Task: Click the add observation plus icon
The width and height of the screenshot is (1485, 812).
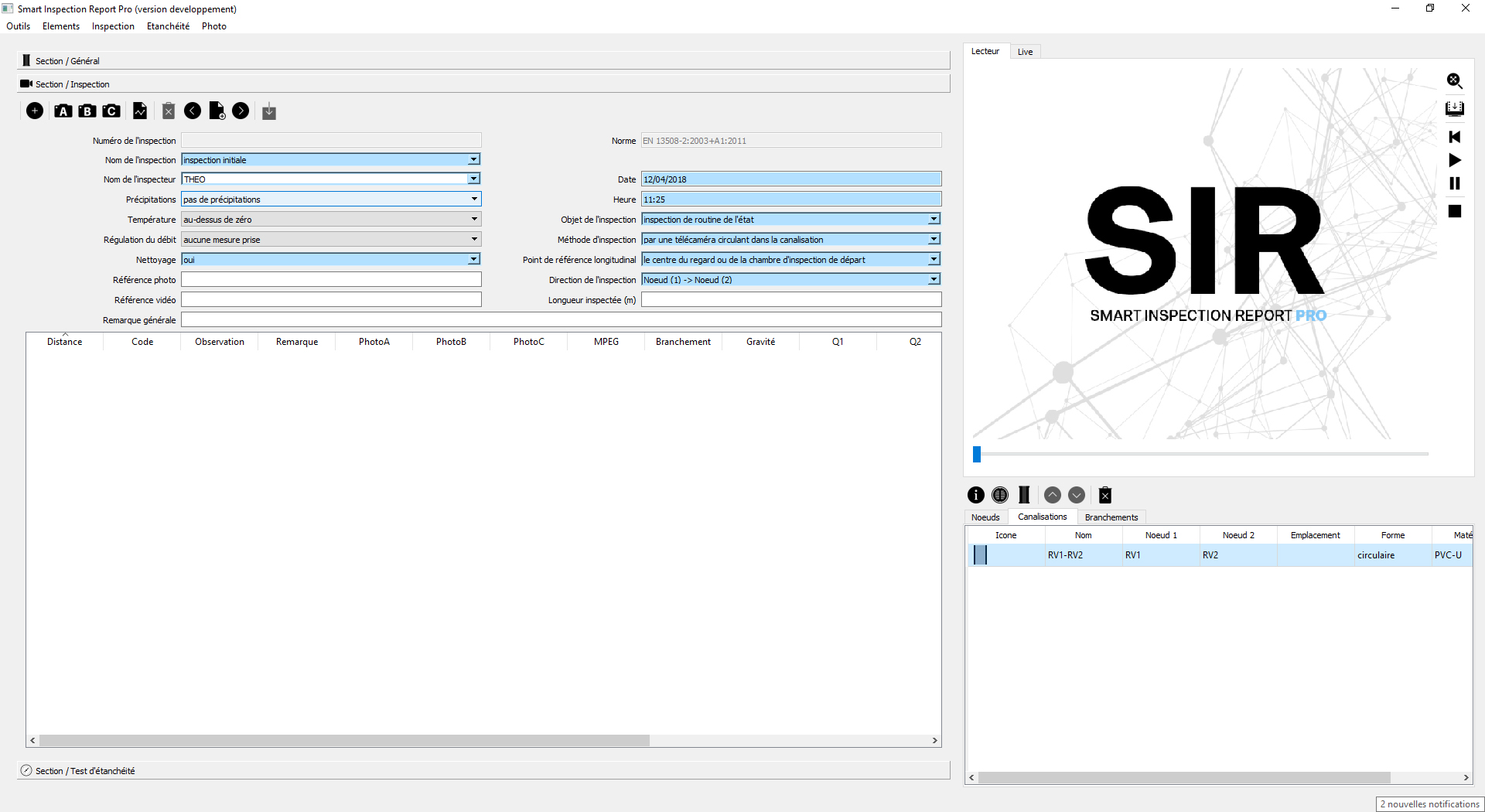Action: pos(35,111)
